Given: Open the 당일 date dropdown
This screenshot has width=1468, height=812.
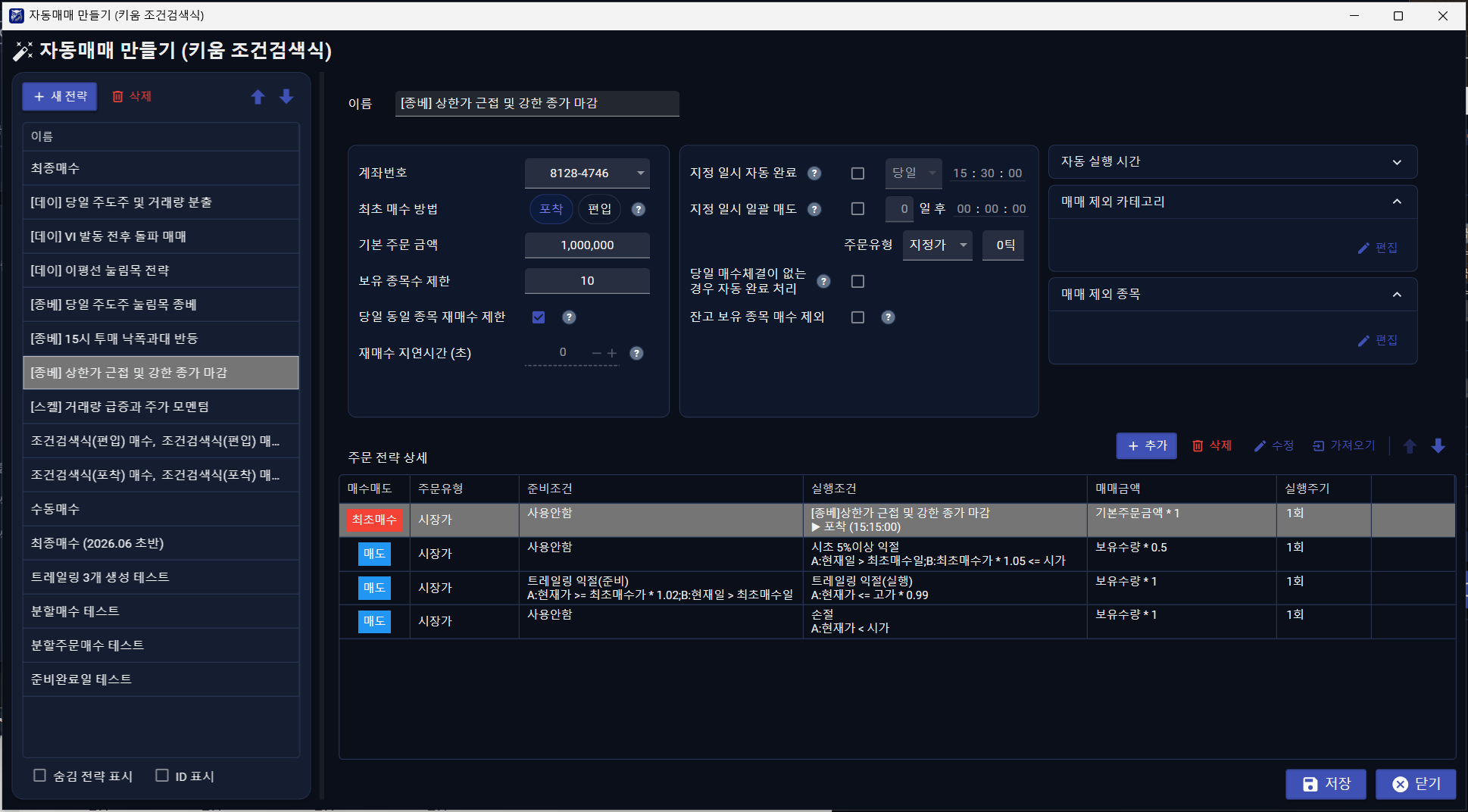Looking at the screenshot, I should pos(914,173).
